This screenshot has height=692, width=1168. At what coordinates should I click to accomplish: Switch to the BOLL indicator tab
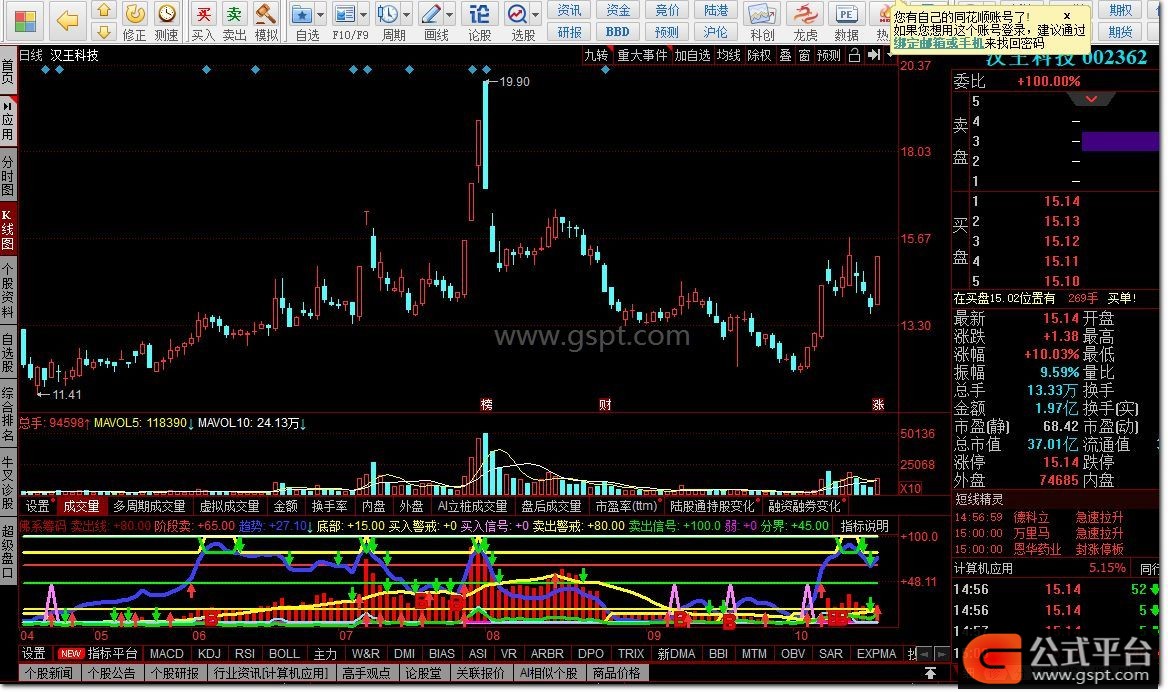[x=284, y=654]
